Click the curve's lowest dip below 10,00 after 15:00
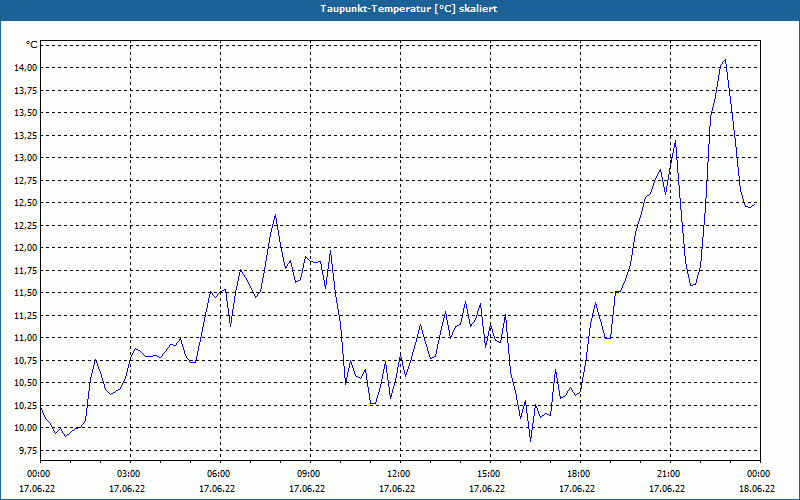This screenshot has width=800, height=500. pos(531,441)
